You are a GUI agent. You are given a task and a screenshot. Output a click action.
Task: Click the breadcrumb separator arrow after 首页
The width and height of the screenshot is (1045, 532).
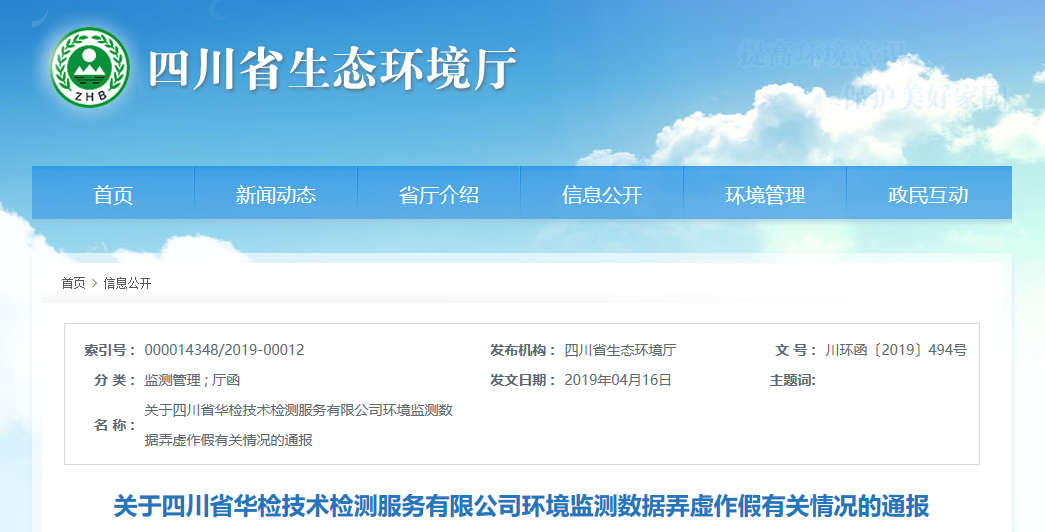pos(95,283)
